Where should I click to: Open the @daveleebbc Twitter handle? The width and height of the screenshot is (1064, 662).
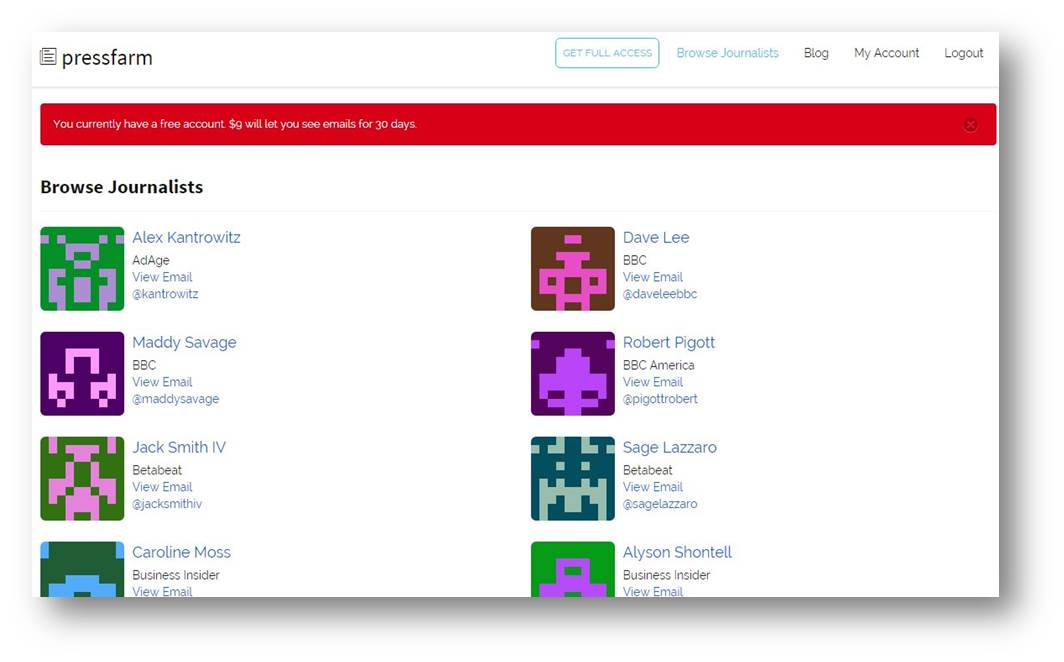click(659, 294)
